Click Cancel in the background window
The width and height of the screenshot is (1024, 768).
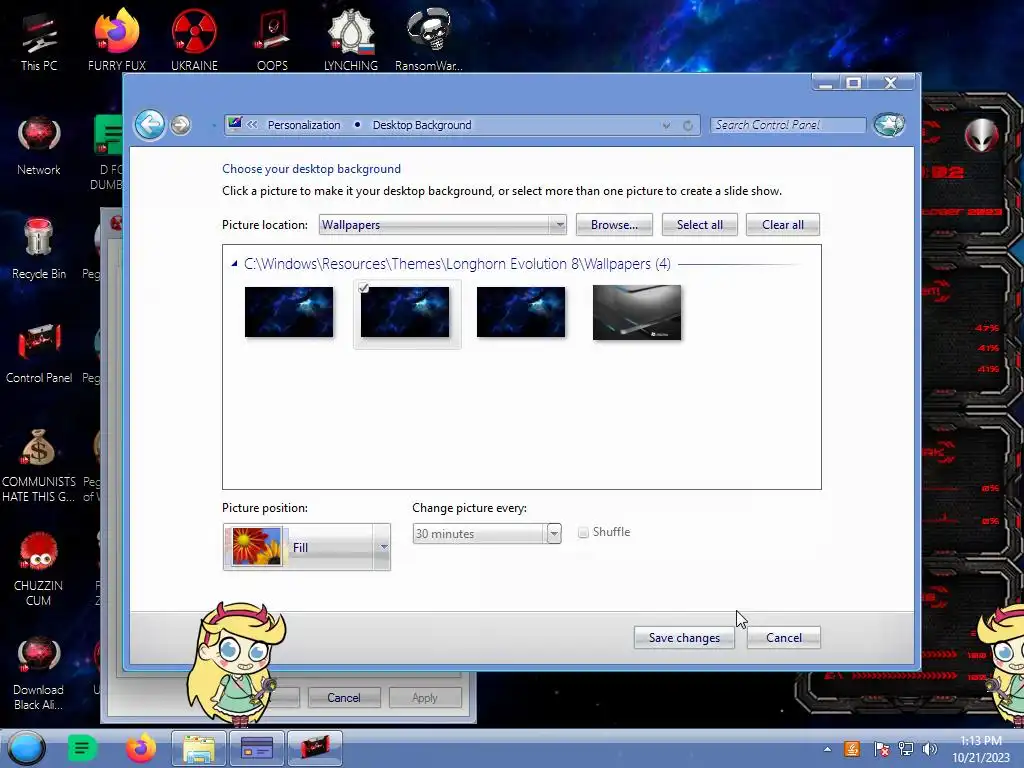point(344,697)
